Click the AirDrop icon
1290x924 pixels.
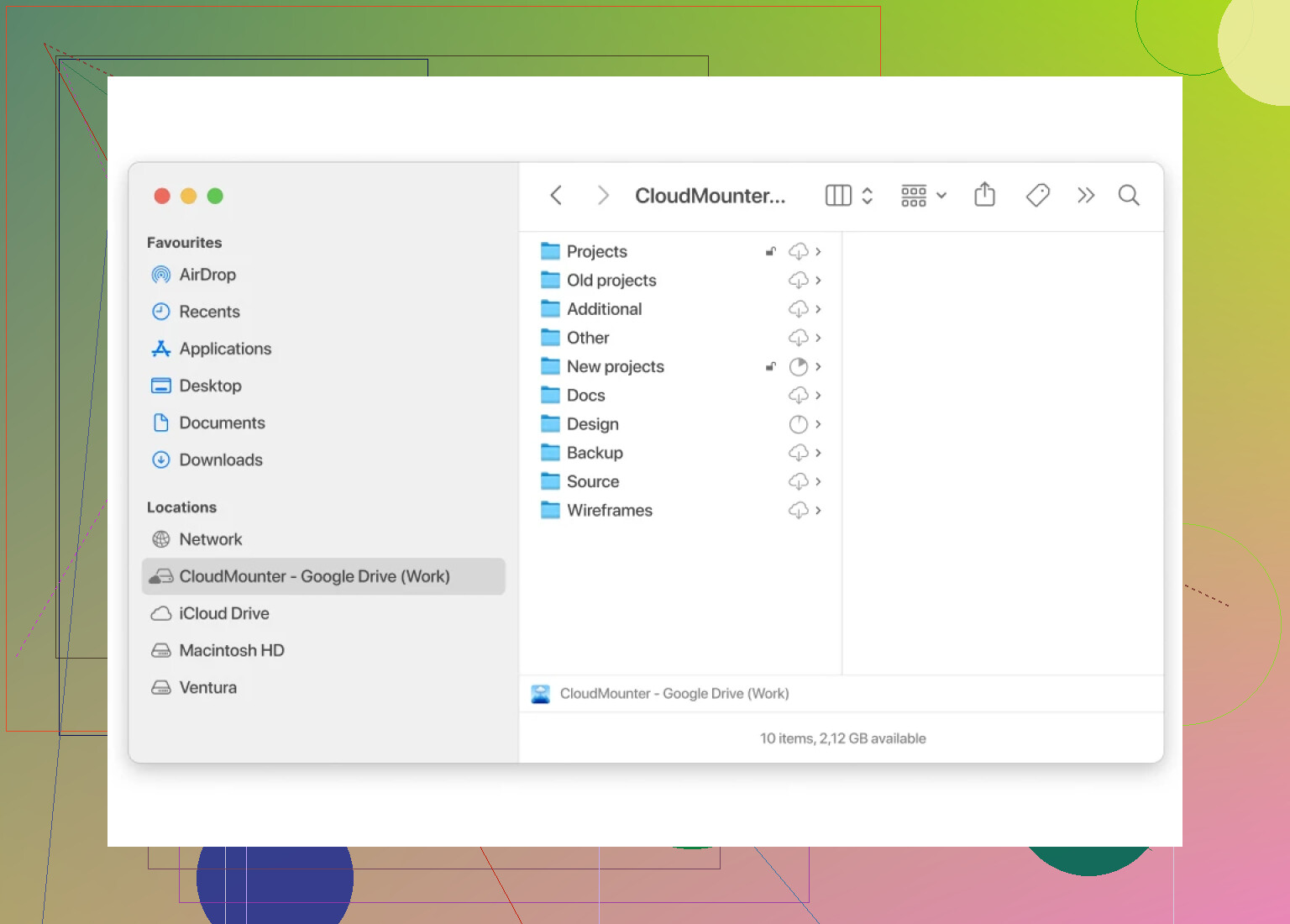tap(161, 275)
